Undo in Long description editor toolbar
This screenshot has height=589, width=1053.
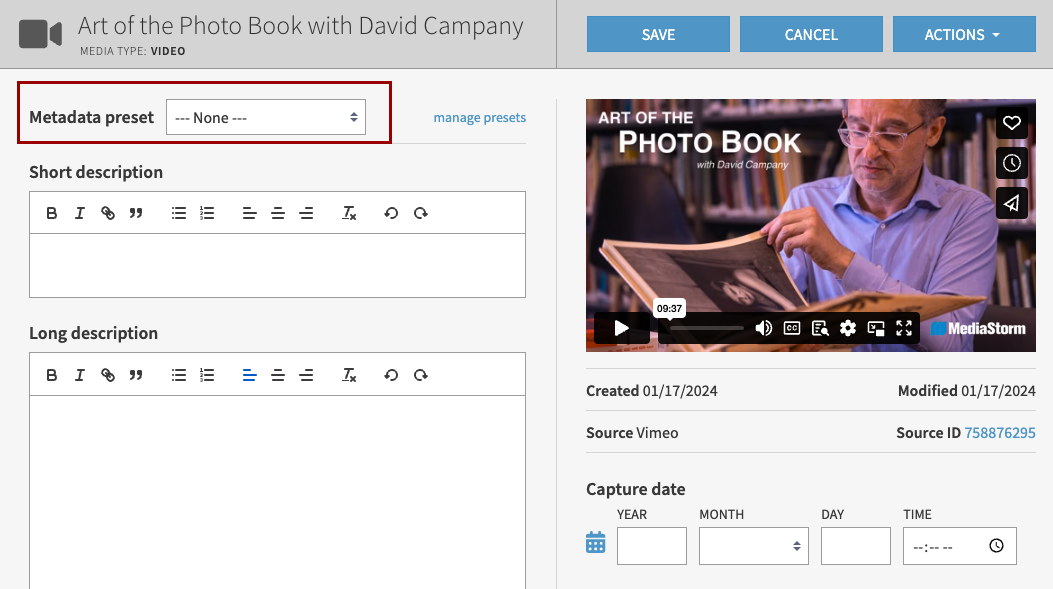tap(391, 375)
